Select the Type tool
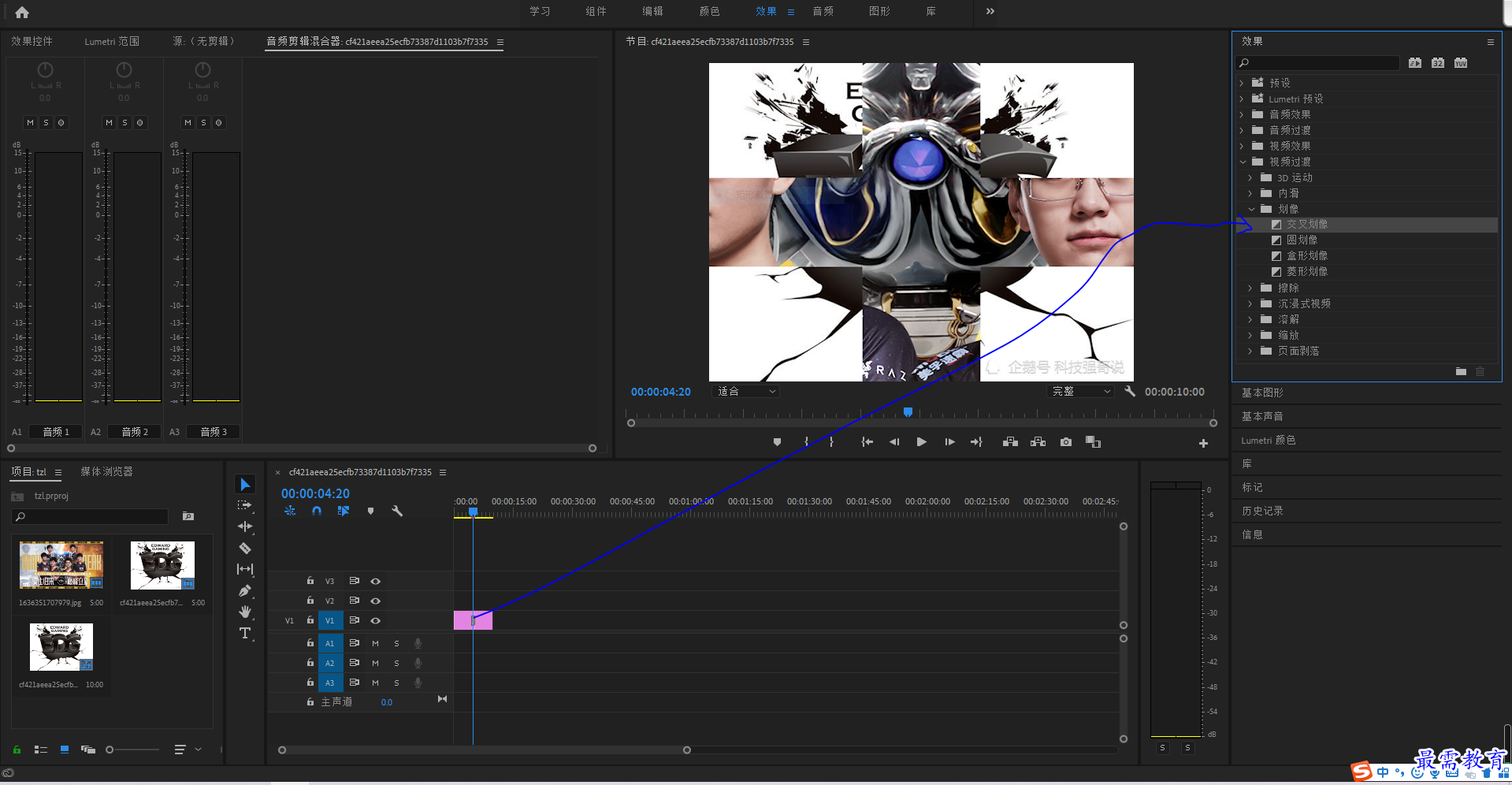 click(x=245, y=633)
